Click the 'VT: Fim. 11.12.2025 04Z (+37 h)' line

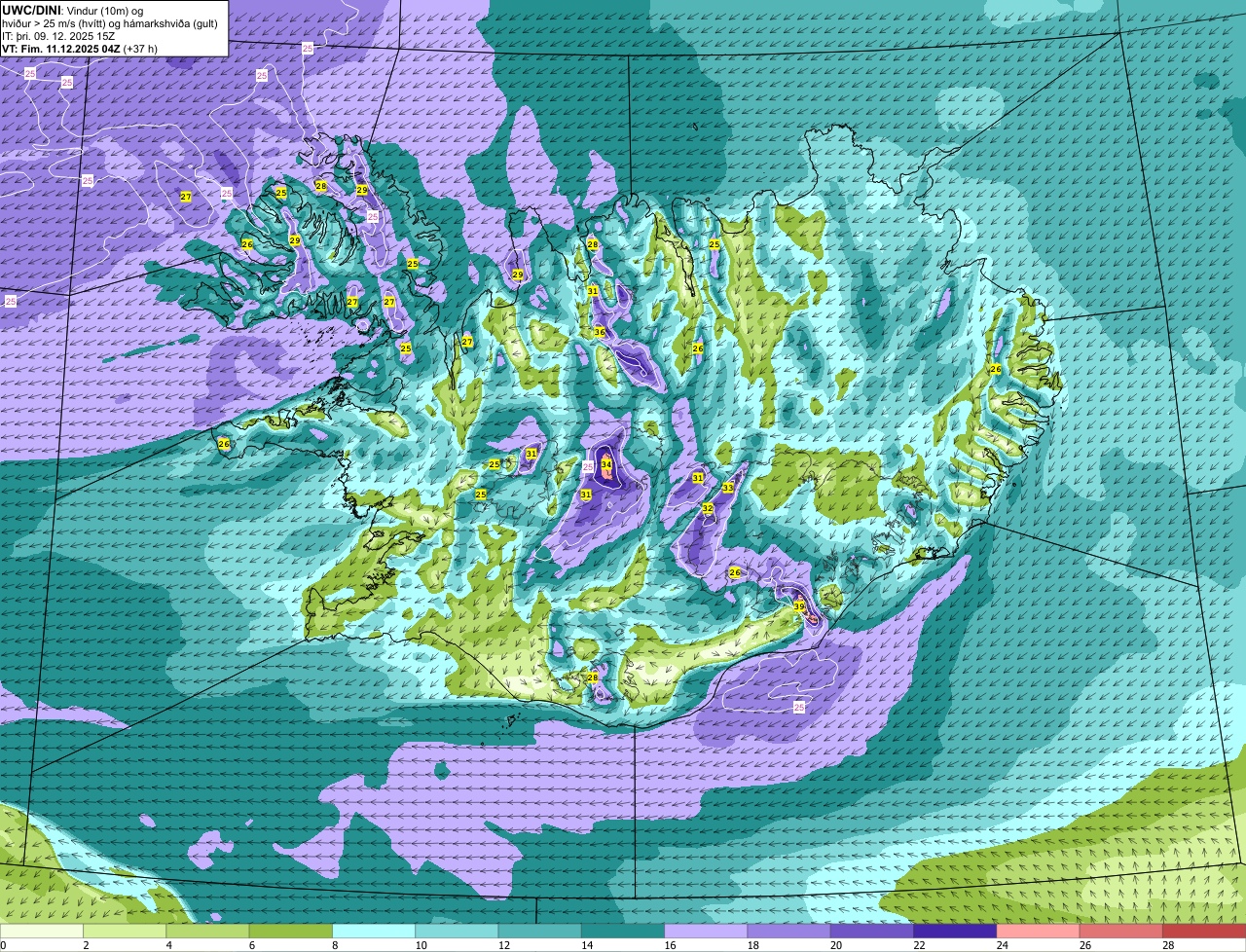click(x=80, y=49)
